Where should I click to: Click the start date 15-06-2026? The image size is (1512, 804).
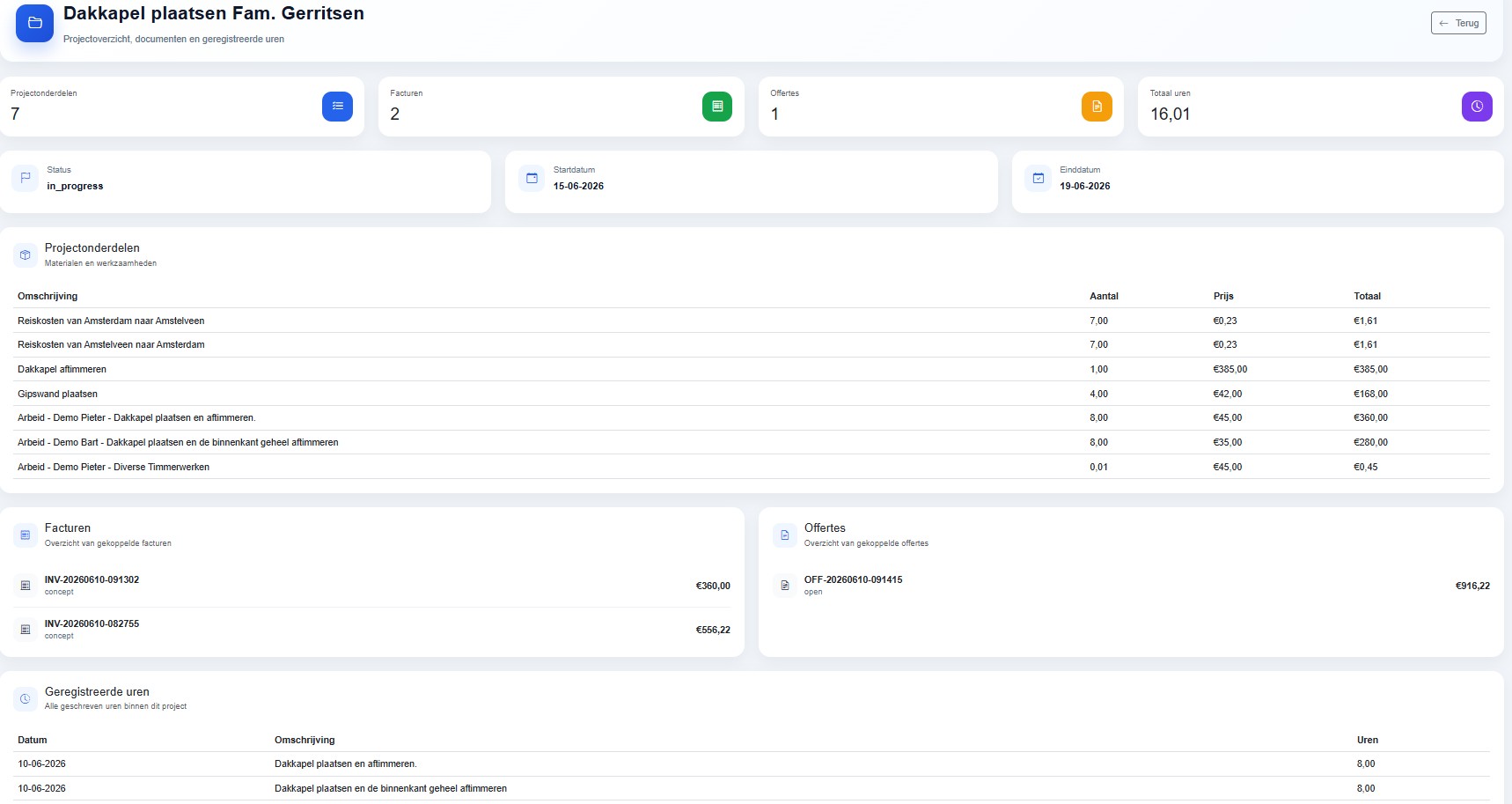coord(578,186)
